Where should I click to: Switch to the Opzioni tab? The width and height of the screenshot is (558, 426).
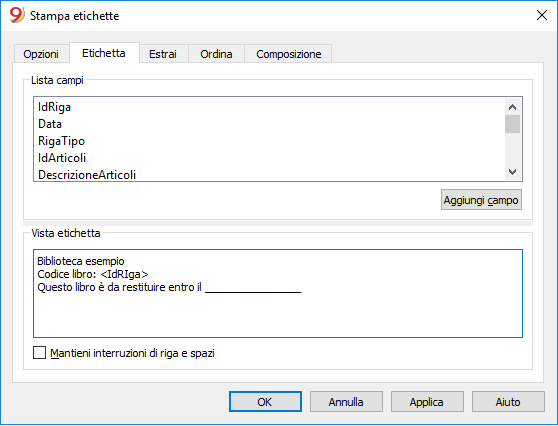(41, 54)
